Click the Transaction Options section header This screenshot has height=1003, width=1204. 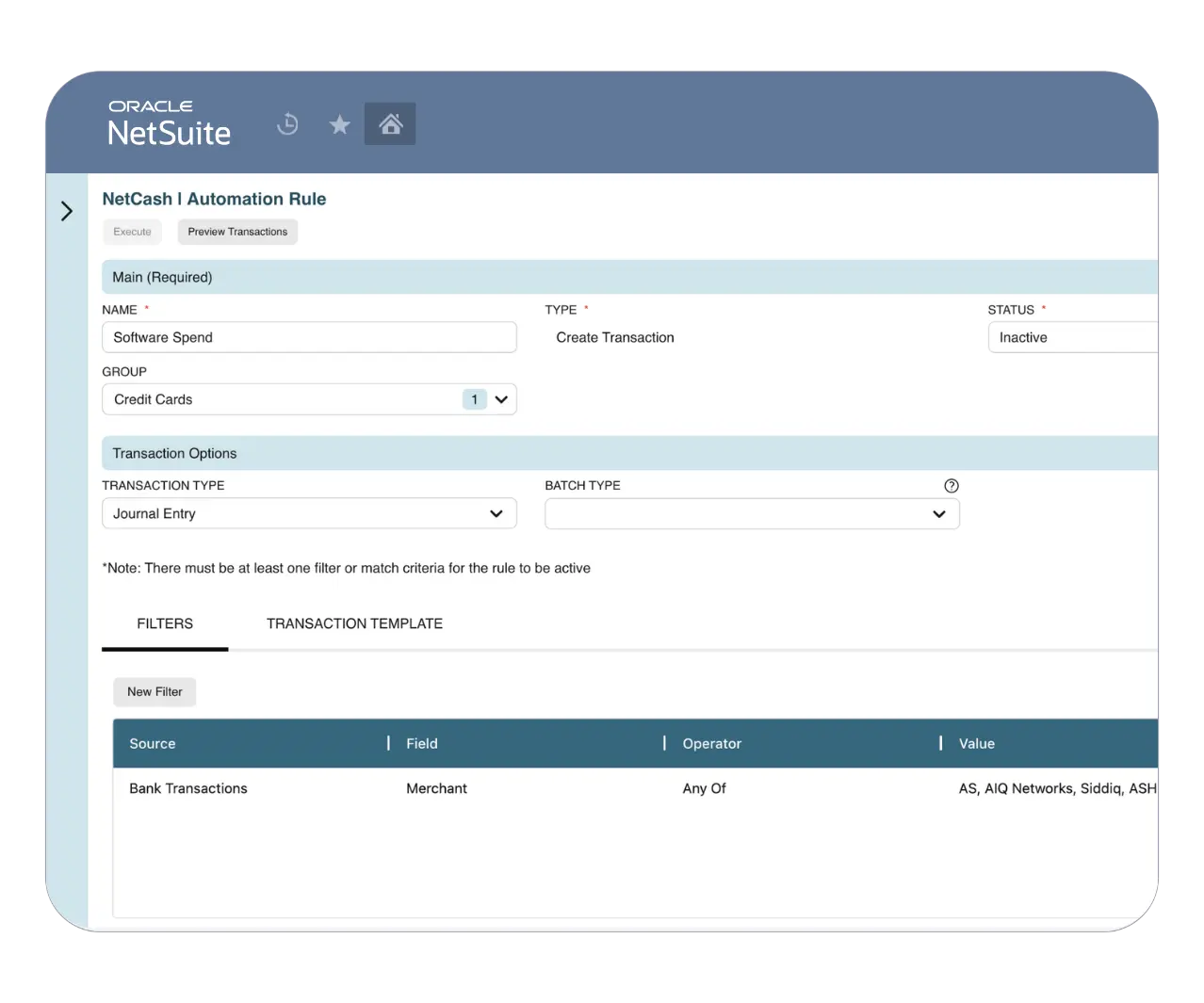point(629,453)
